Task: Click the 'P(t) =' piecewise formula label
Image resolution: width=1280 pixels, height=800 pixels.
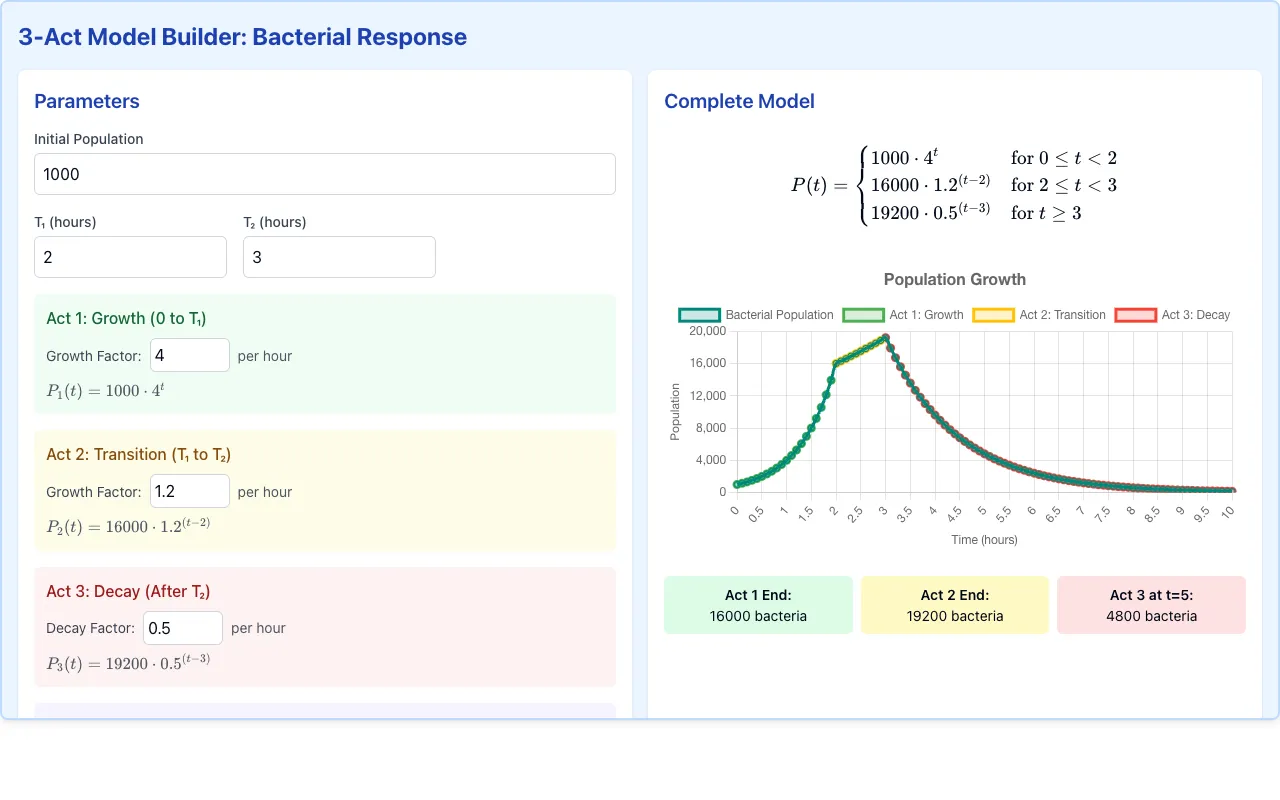Action: tap(819, 185)
